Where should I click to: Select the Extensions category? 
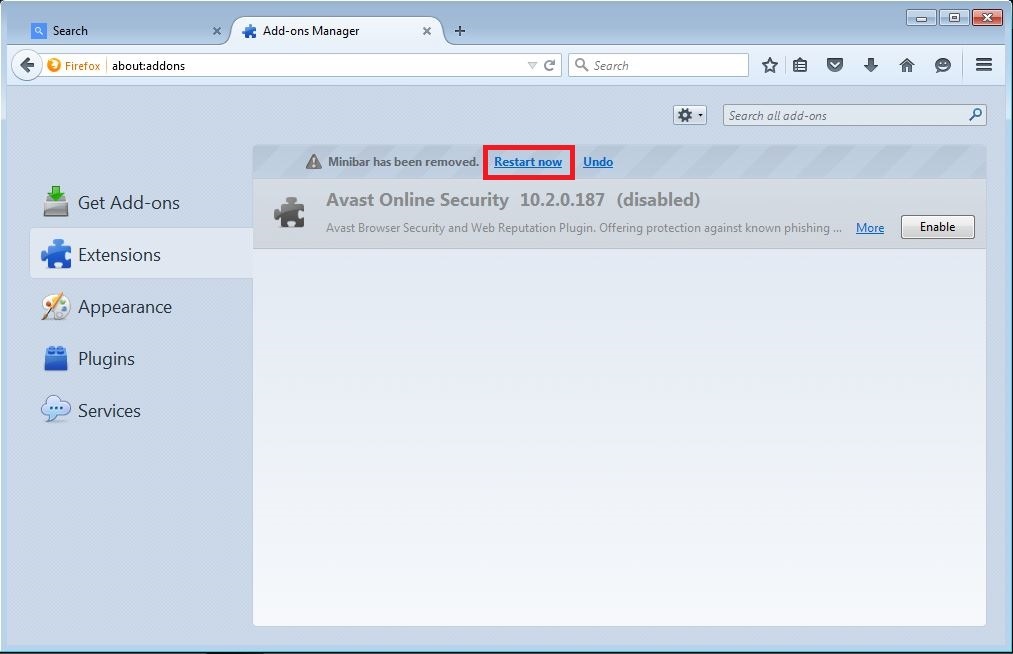pyautogui.click(x=141, y=254)
